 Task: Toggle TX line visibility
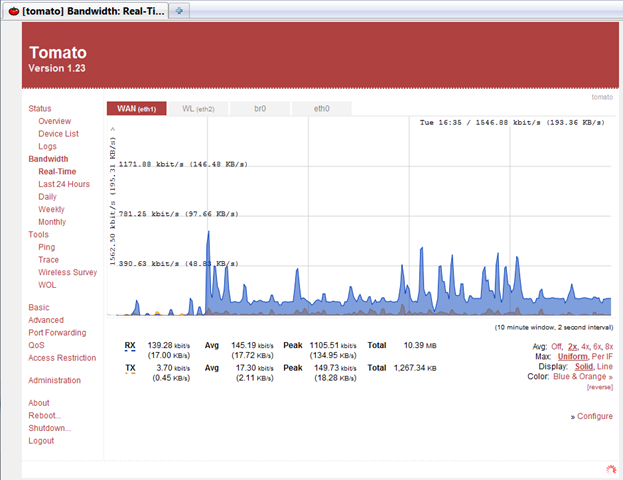click(130, 368)
